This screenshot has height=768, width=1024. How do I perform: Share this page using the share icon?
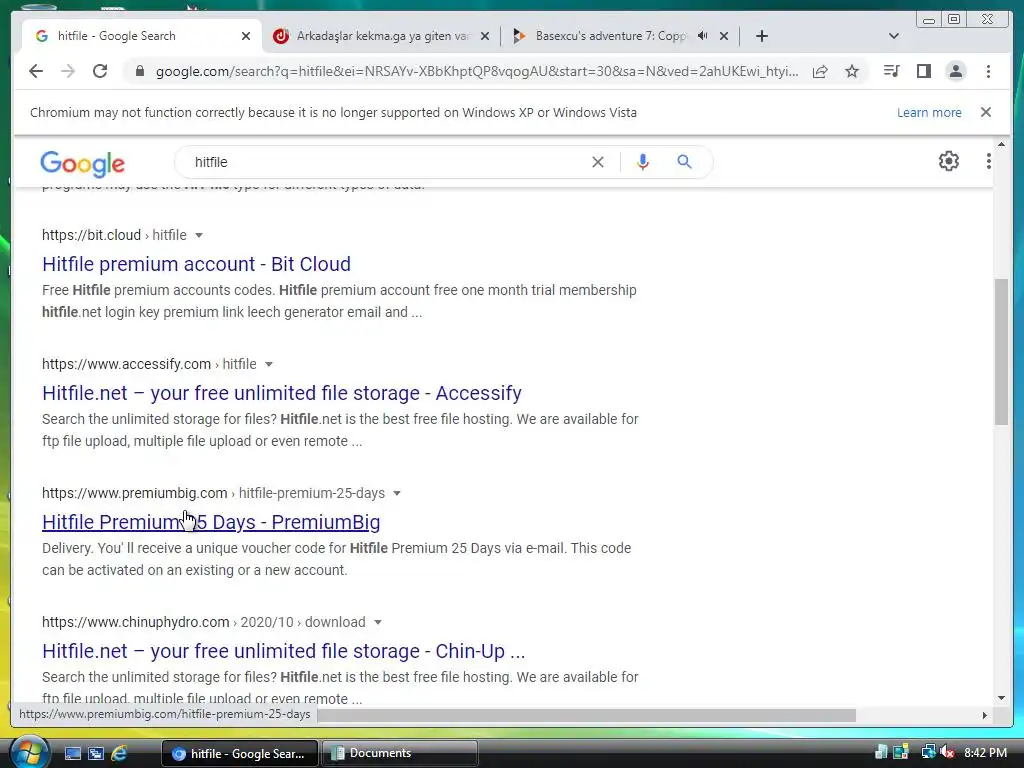coord(820,71)
